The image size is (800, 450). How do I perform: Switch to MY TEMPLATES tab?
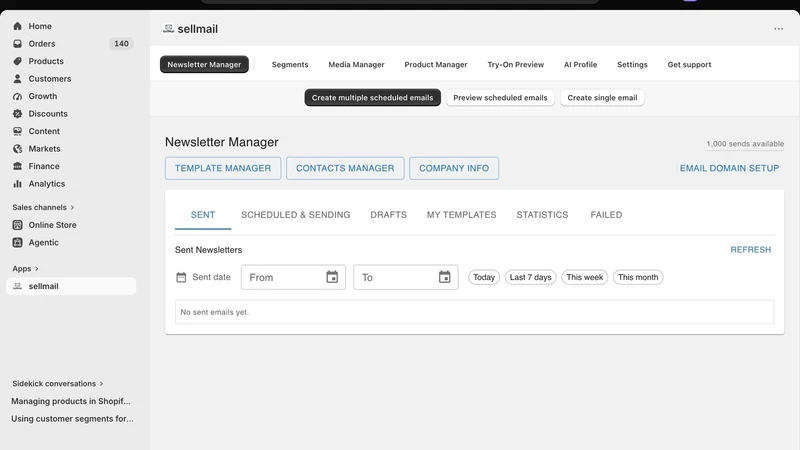(x=461, y=215)
